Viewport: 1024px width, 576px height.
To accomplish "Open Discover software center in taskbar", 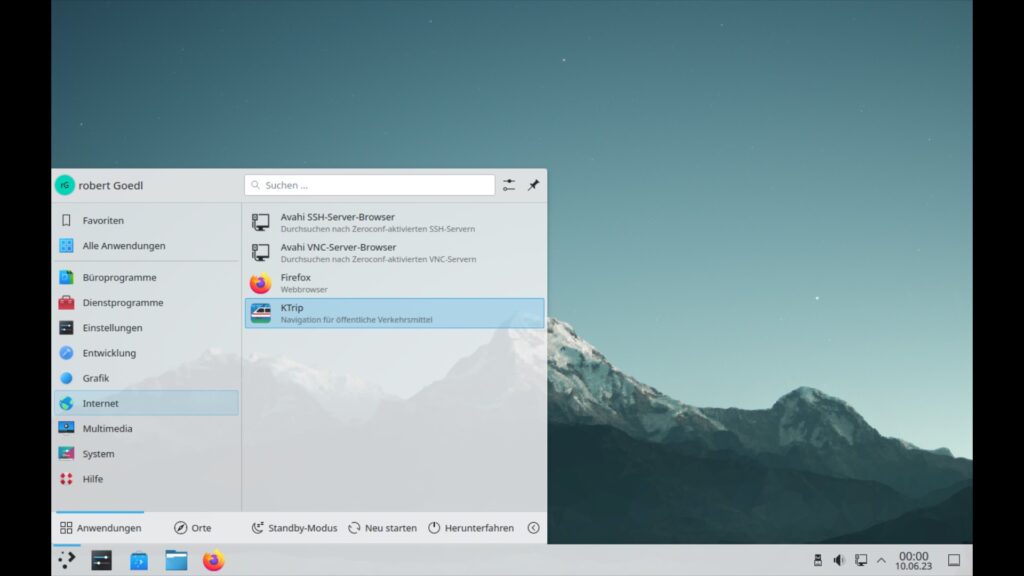I will point(138,560).
